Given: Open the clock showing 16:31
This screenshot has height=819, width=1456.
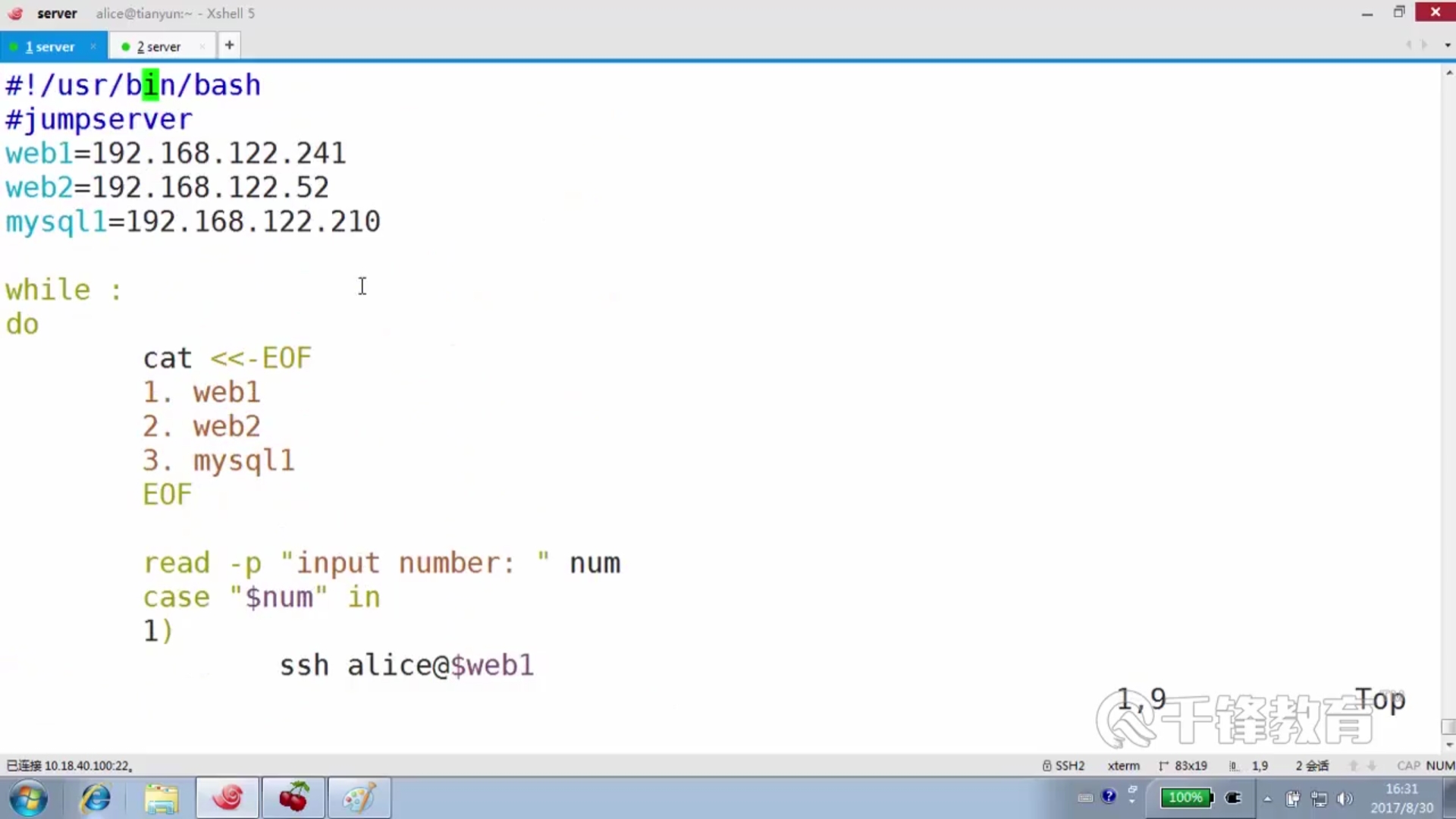Looking at the screenshot, I should point(1401,798).
